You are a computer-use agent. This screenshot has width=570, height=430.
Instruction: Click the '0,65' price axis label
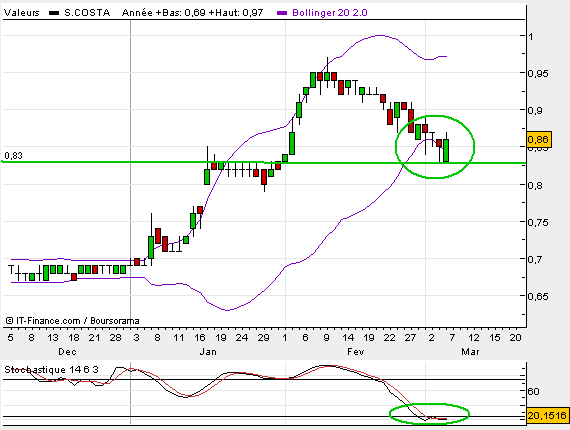[538, 296]
